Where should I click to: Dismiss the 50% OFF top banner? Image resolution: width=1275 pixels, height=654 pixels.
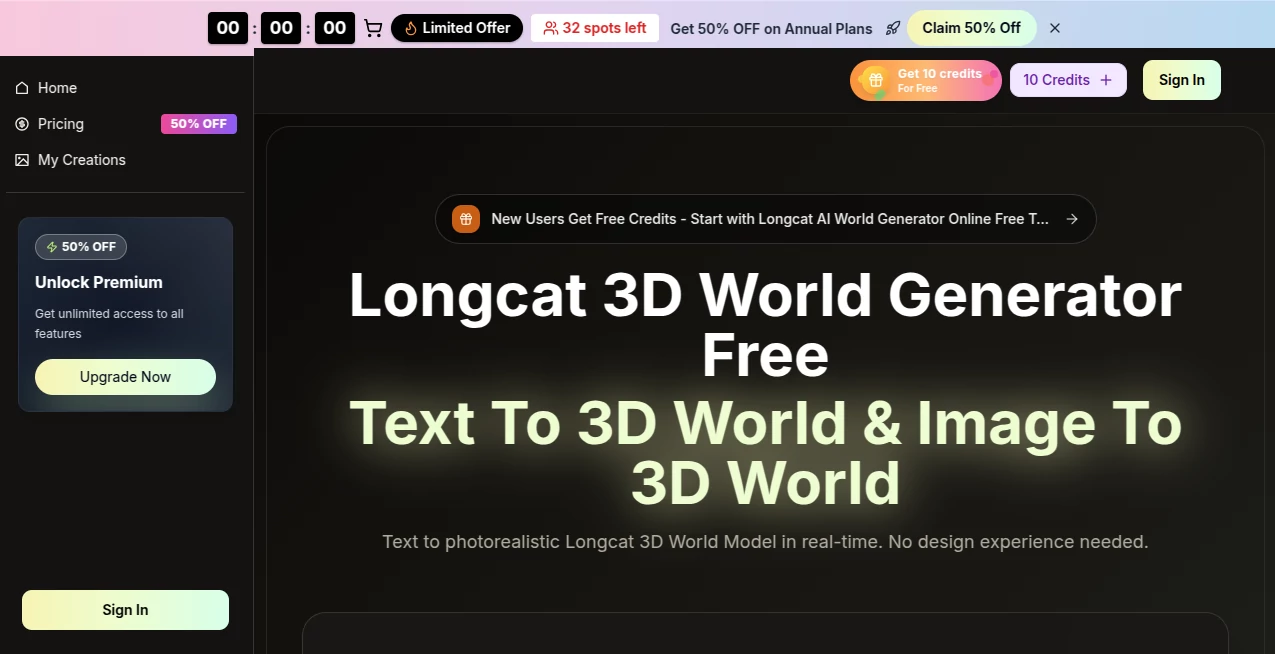[1054, 28]
